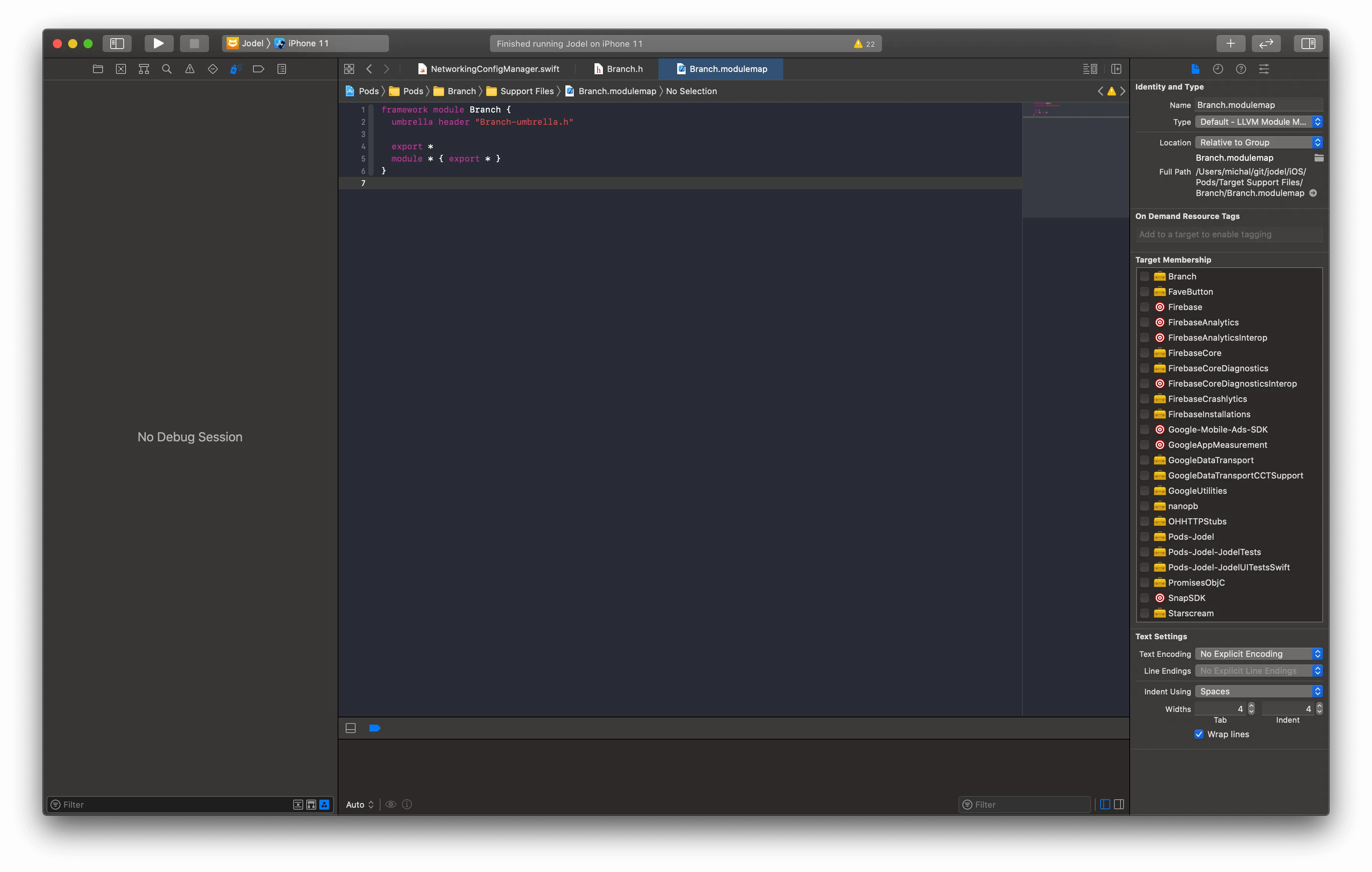Show the File inspector

[x=1196, y=69]
